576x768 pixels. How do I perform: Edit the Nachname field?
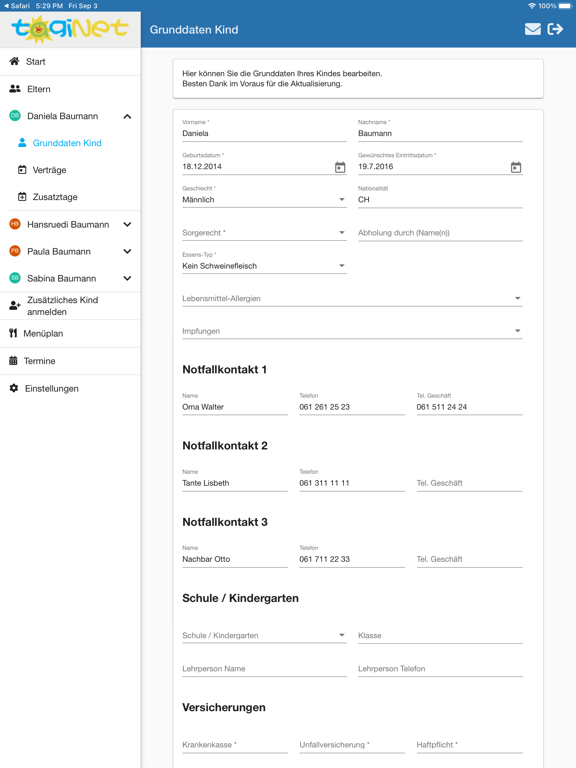pyautogui.click(x=440, y=133)
